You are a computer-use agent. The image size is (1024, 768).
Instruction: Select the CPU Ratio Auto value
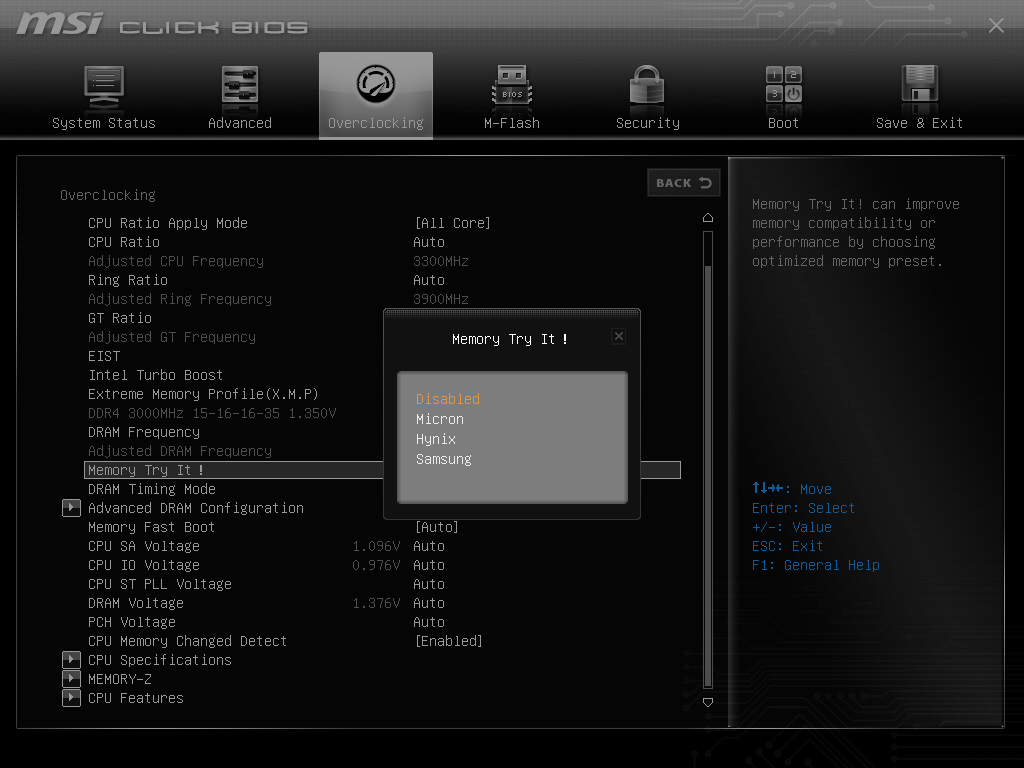coord(429,242)
